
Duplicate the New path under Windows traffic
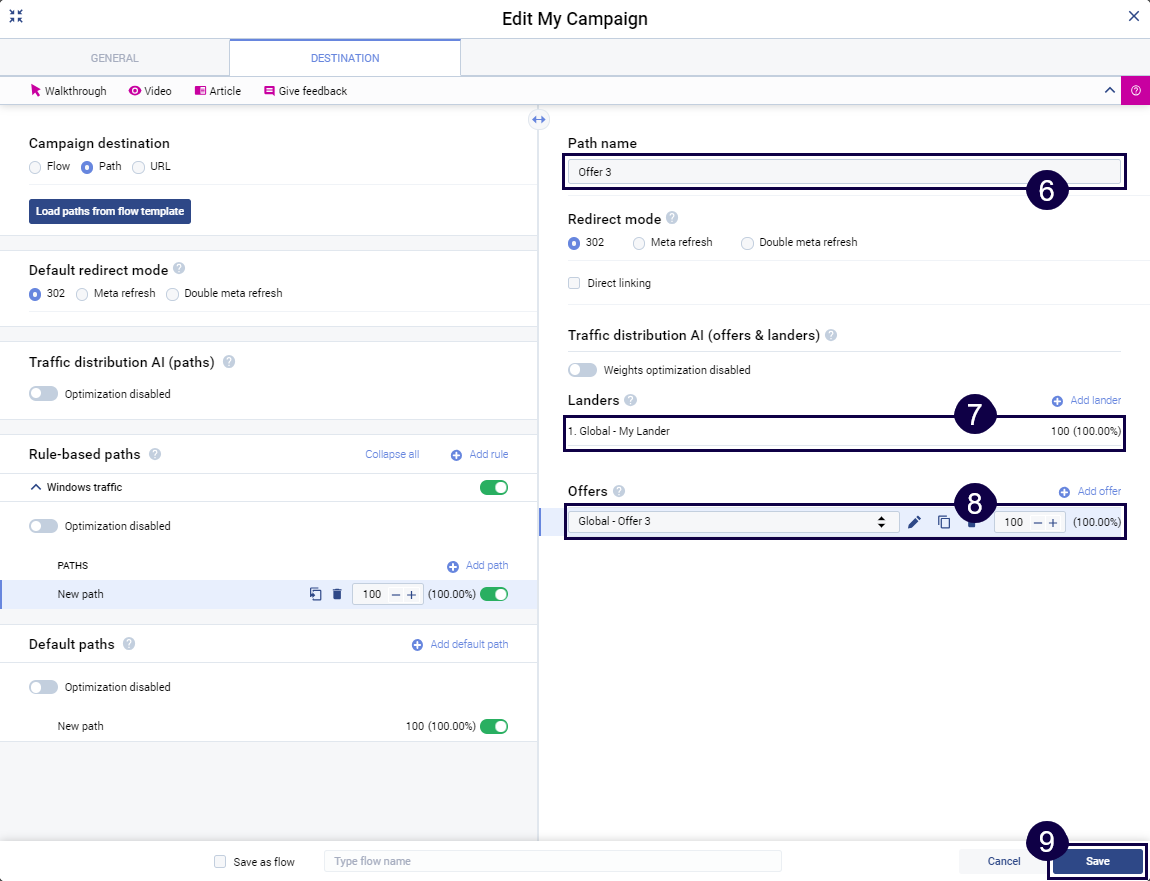point(315,594)
